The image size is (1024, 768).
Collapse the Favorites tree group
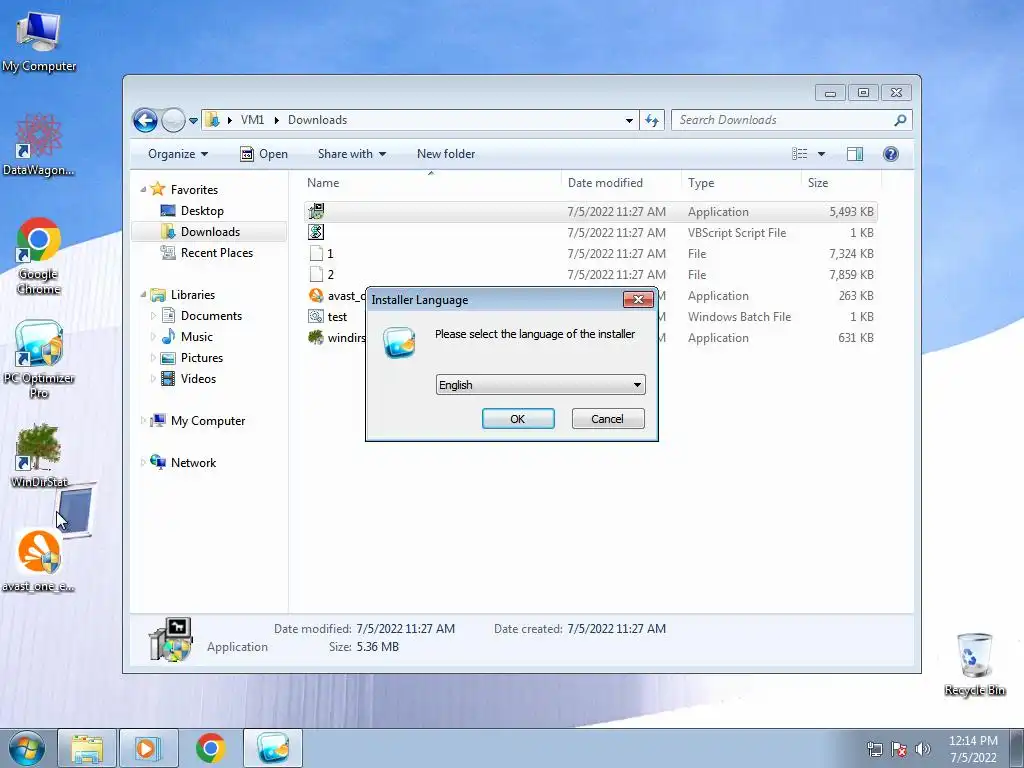[143, 189]
